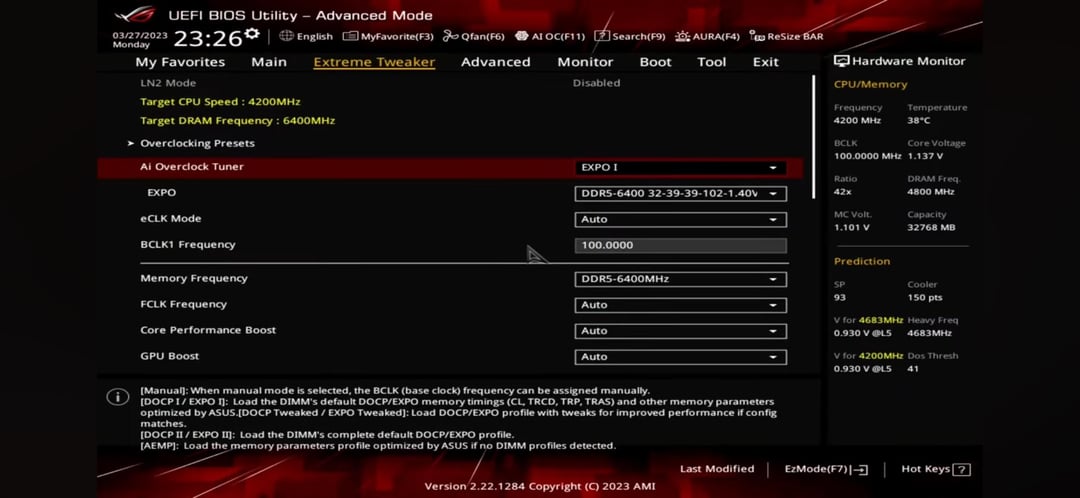Viewport: 1080px width, 498px height.
Task: Click the settings list scrollbar
Action: (x=813, y=137)
